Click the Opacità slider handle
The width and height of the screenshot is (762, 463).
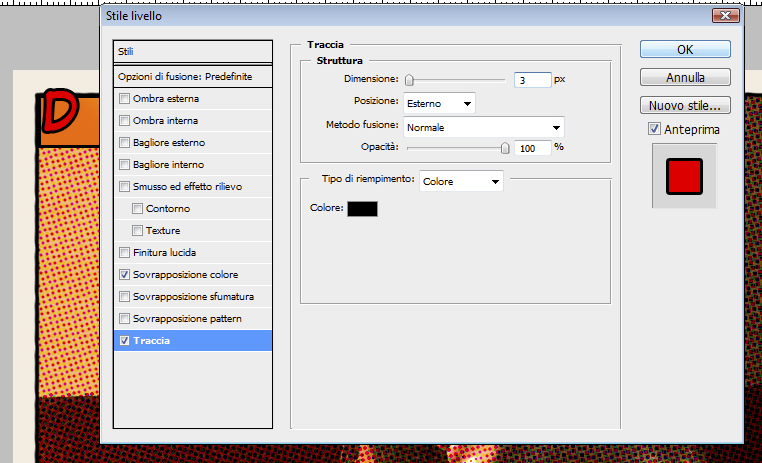coord(505,148)
